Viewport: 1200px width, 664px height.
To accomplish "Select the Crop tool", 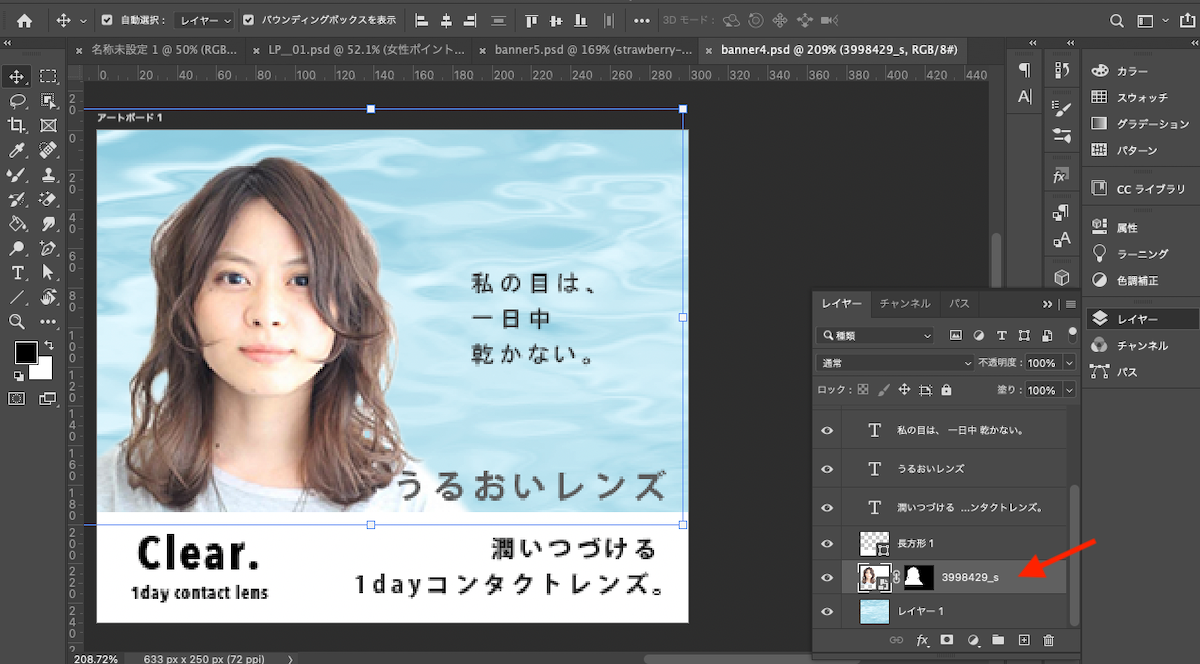I will pos(17,125).
